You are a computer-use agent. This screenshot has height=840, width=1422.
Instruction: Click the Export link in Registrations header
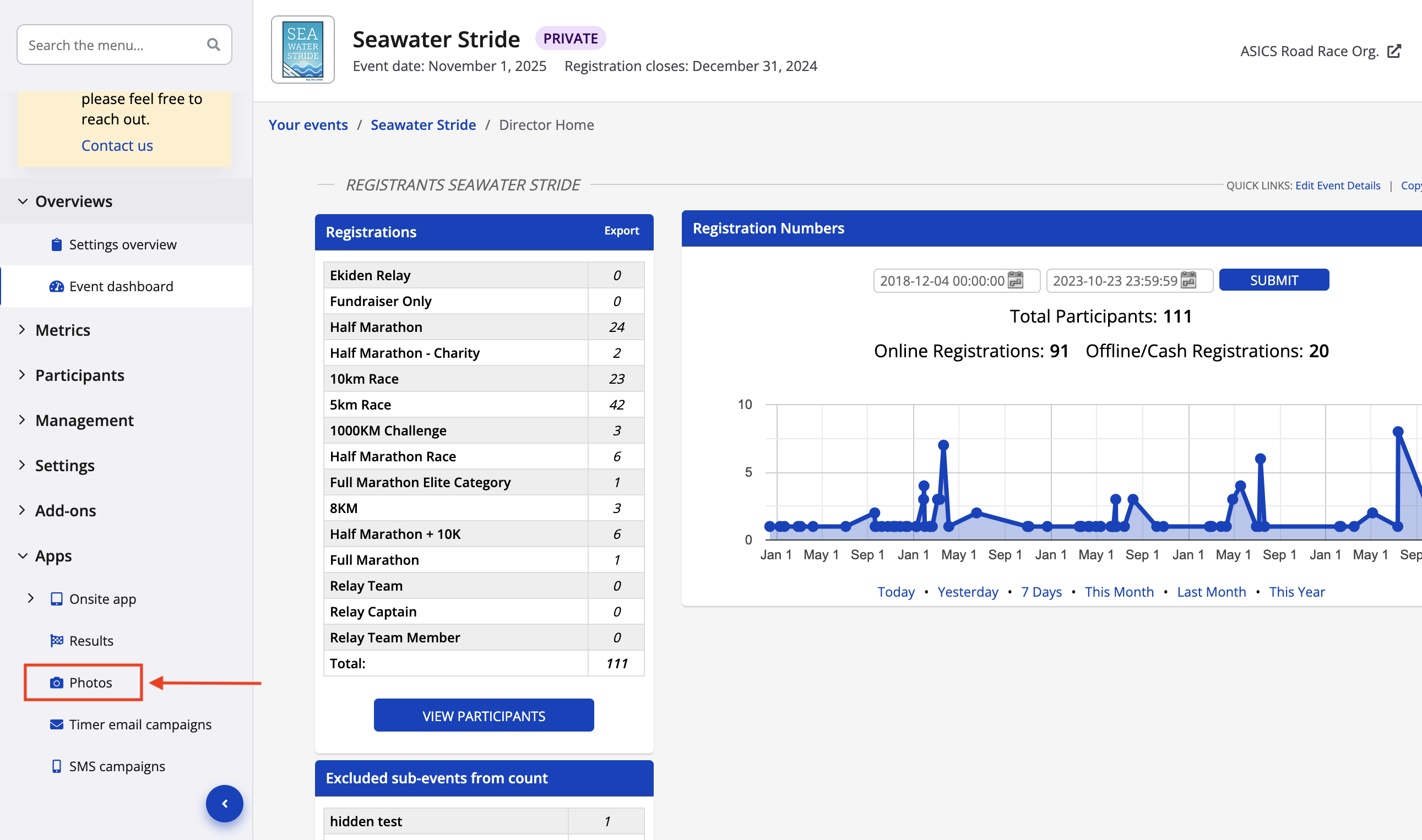coord(621,231)
